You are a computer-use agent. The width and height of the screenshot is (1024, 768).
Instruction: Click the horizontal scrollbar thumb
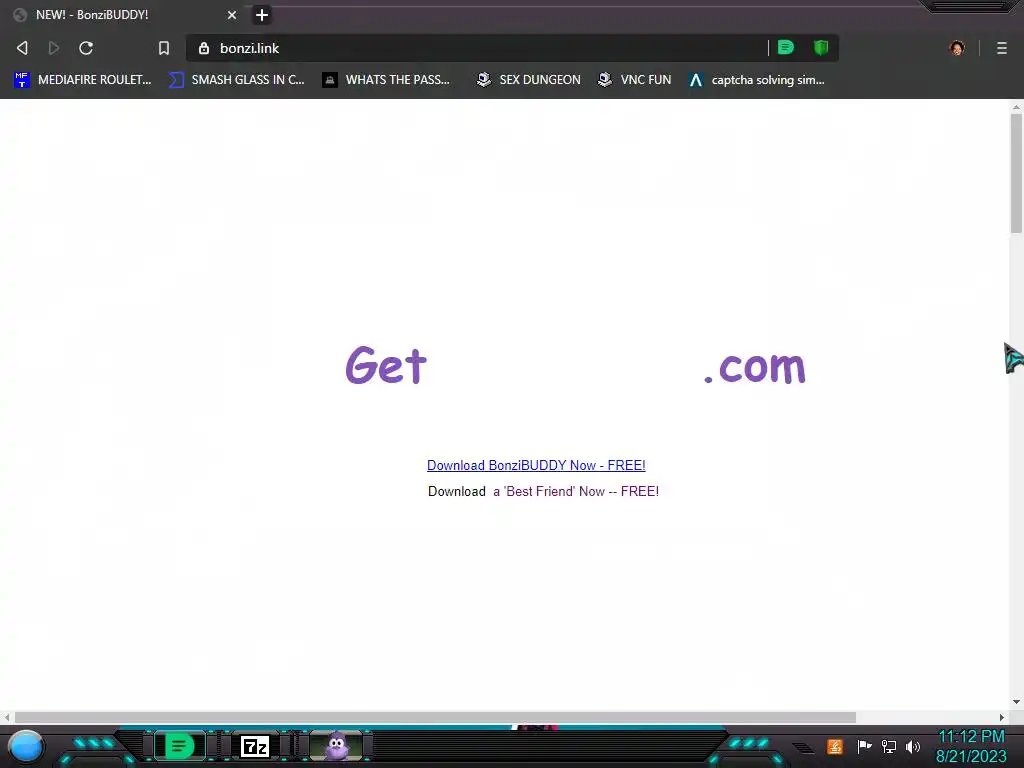435,717
